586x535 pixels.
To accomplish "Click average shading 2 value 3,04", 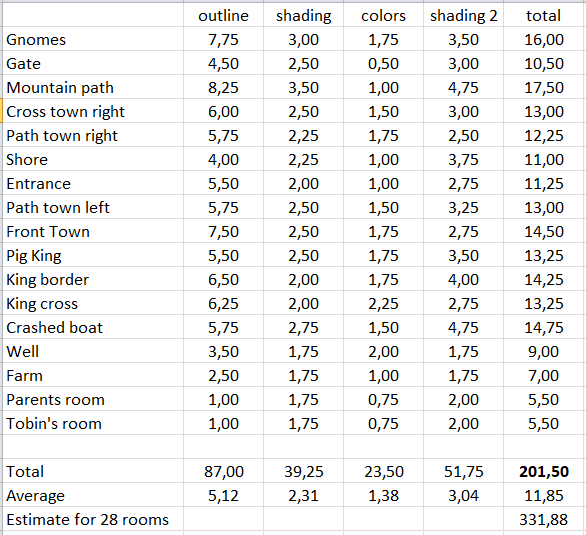I will [x=463, y=495].
